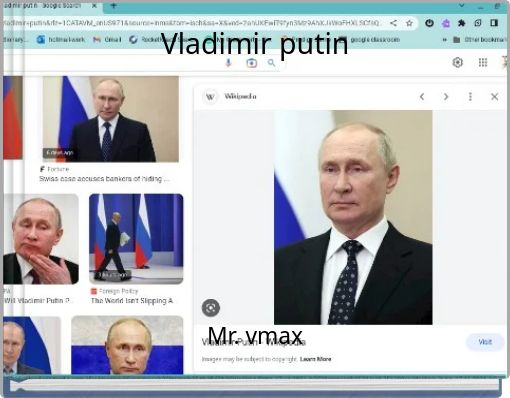Click the Foreign Policy source label
The width and height of the screenshot is (510, 398).
pos(115,291)
